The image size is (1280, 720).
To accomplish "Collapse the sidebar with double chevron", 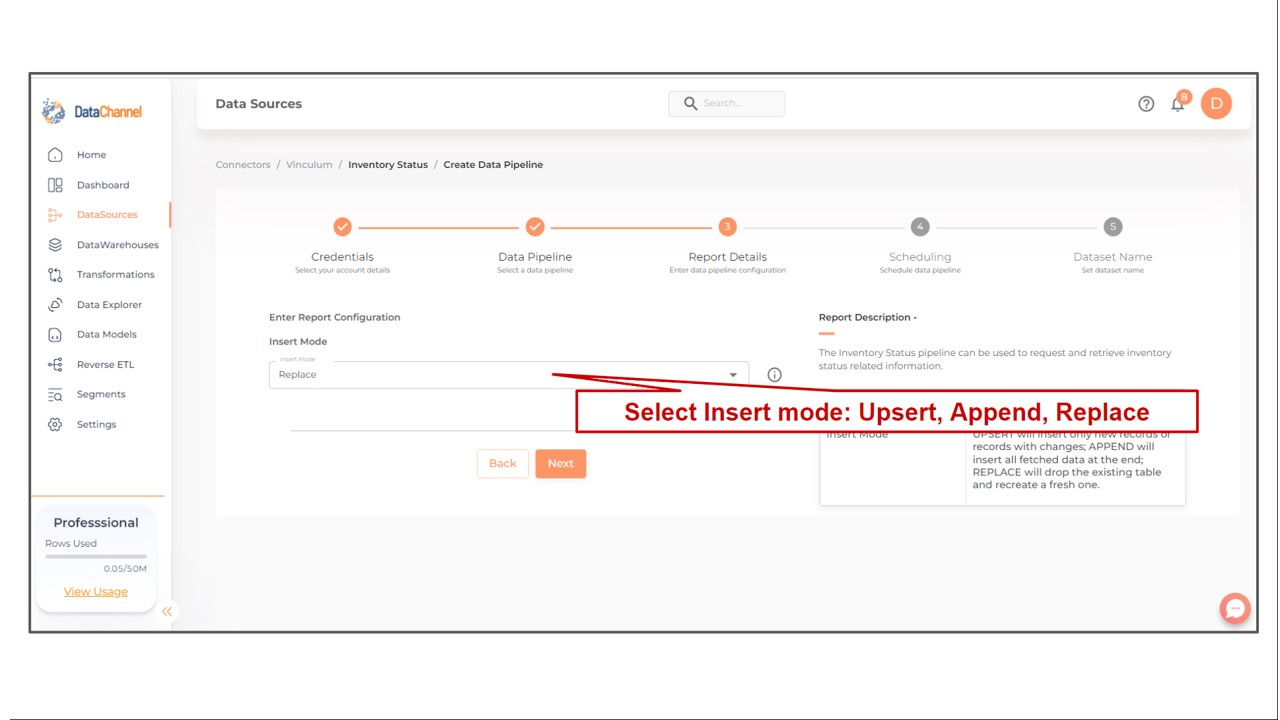I will point(167,611).
